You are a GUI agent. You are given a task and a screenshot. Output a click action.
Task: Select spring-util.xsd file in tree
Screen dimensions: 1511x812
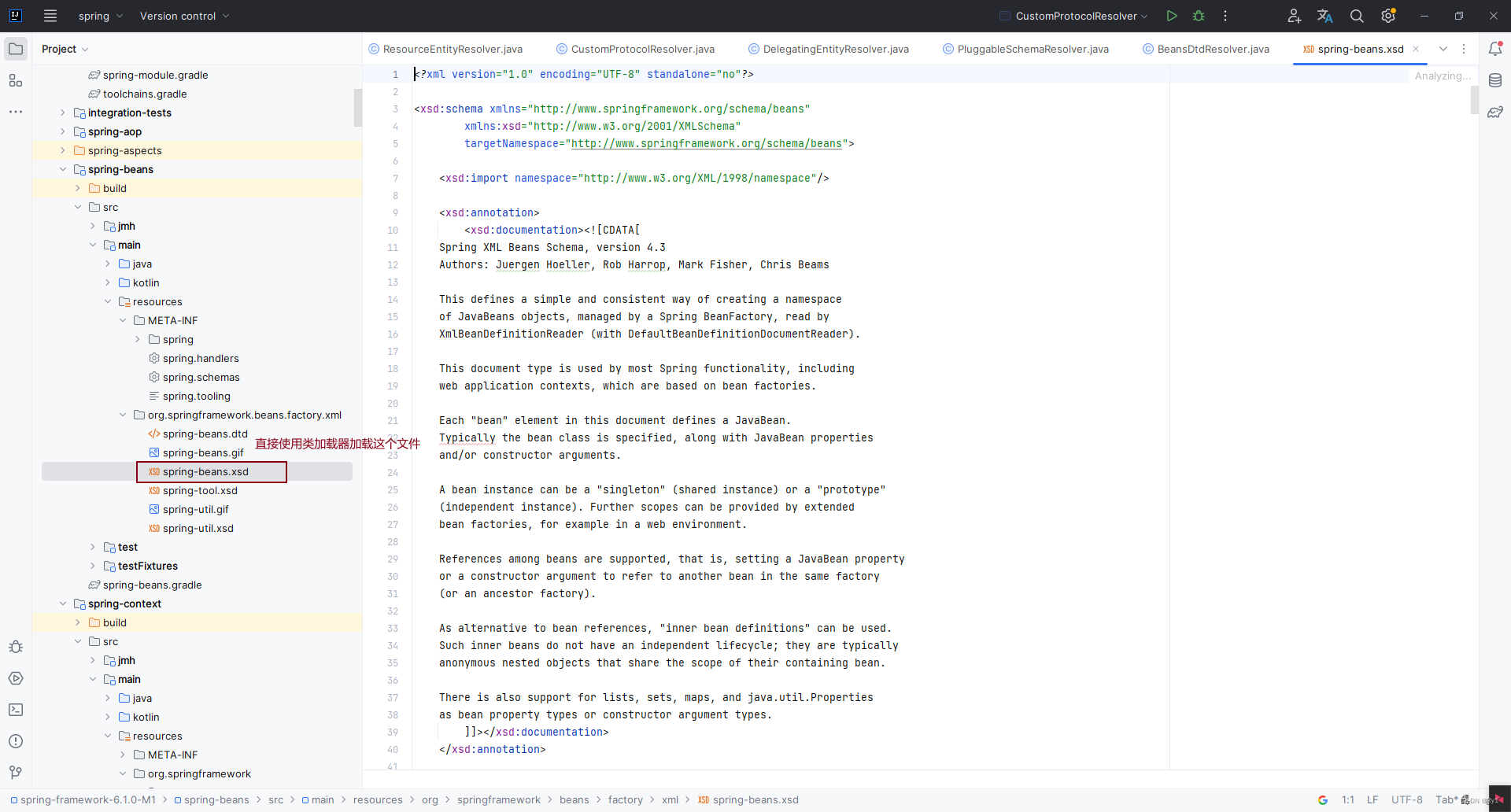click(198, 528)
